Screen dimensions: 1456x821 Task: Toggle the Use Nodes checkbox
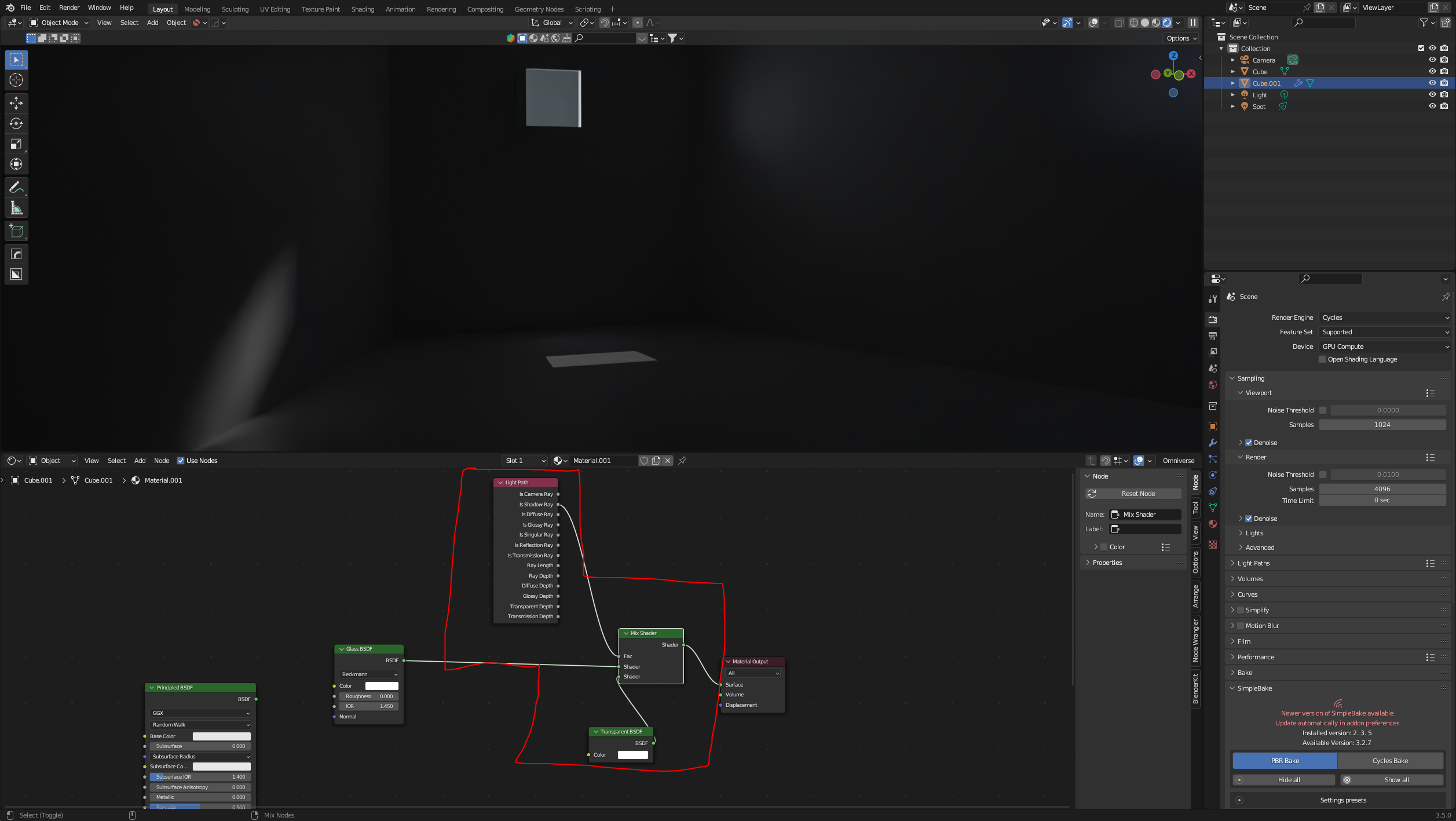point(181,461)
